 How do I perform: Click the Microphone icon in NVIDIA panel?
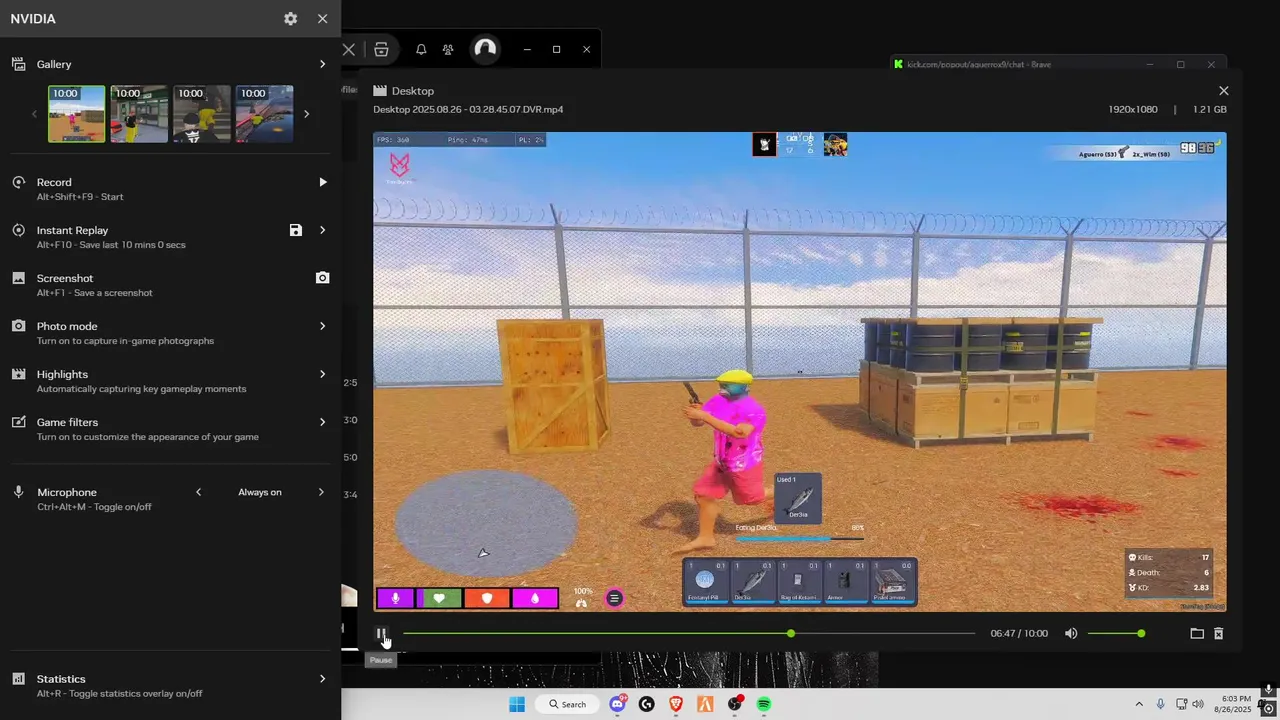click(18, 492)
